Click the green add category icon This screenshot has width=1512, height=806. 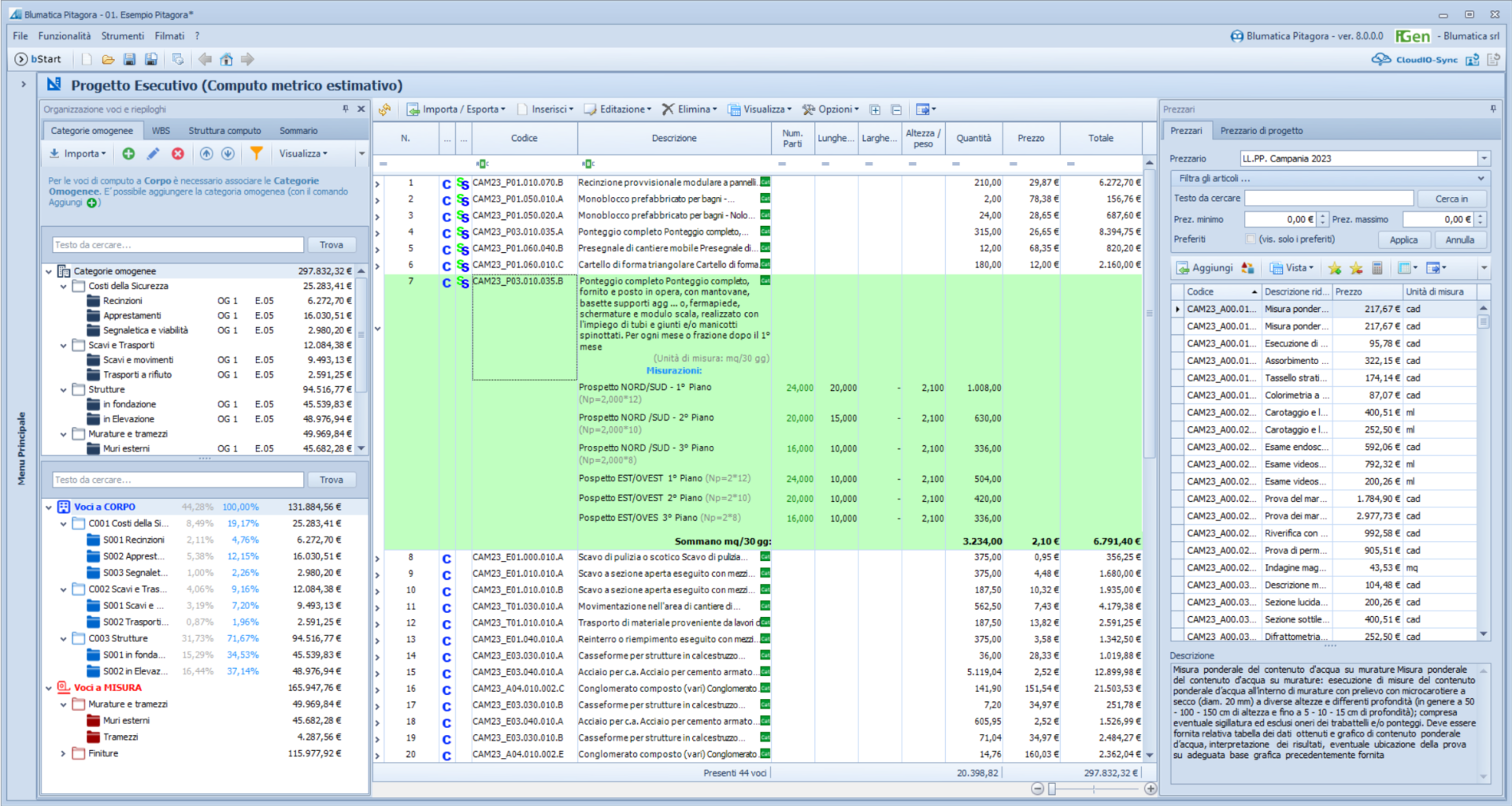128,154
